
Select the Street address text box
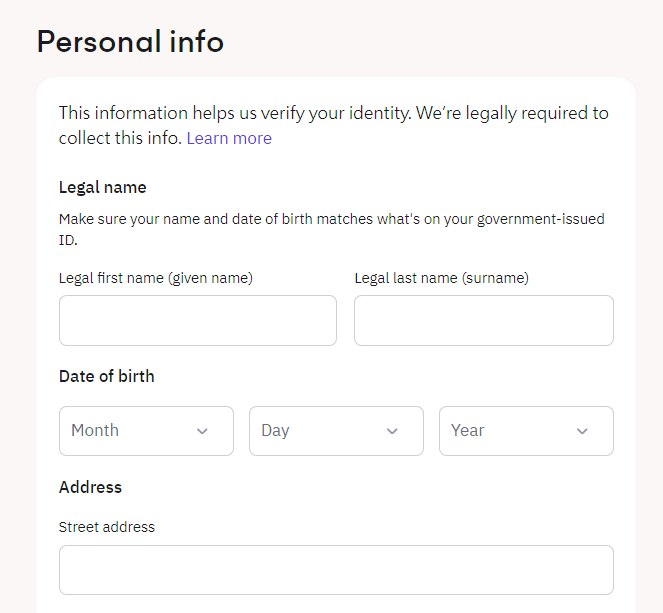click(336, 570)
